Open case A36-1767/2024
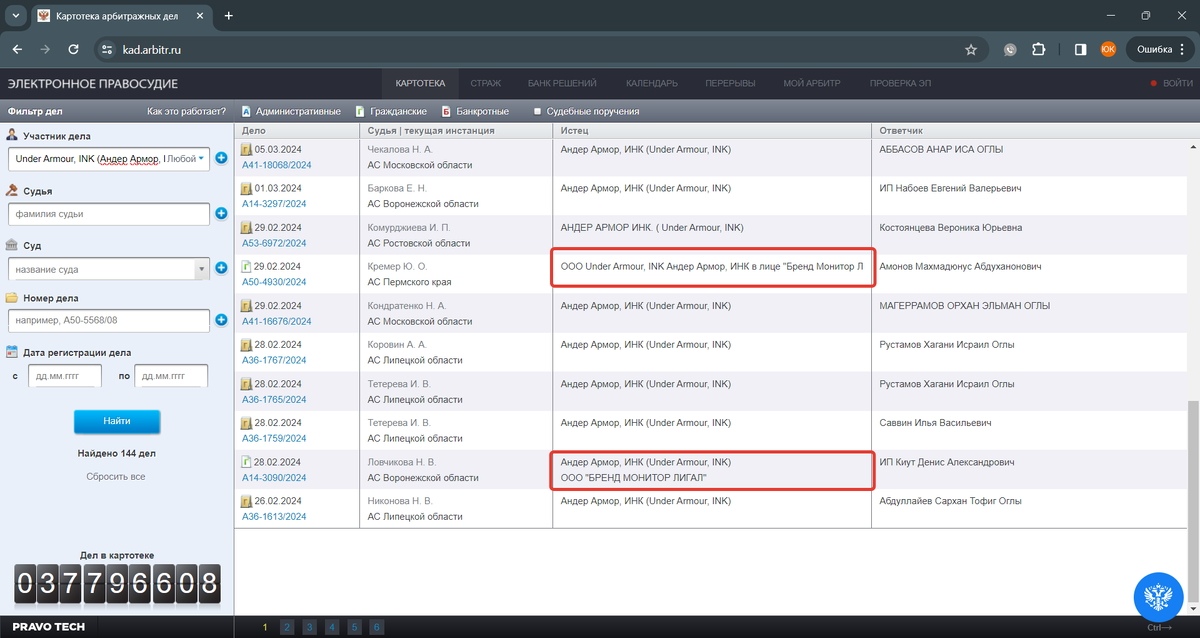This screenshot has width=1200, height=638. coord(274,360)
